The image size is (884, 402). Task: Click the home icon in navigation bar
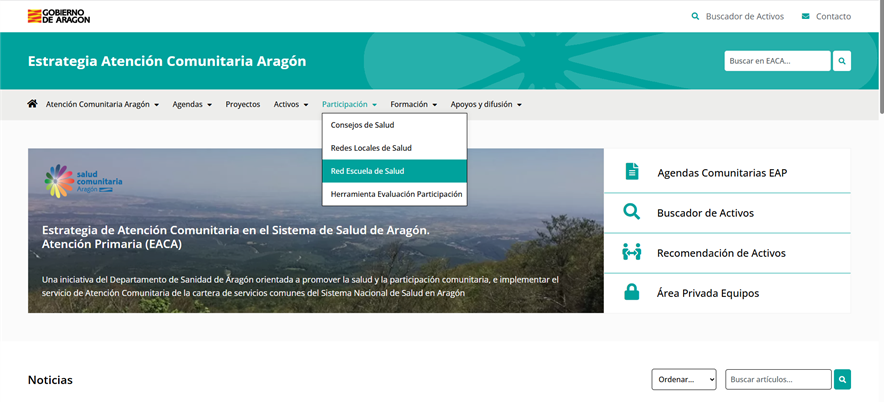point(32,104)
